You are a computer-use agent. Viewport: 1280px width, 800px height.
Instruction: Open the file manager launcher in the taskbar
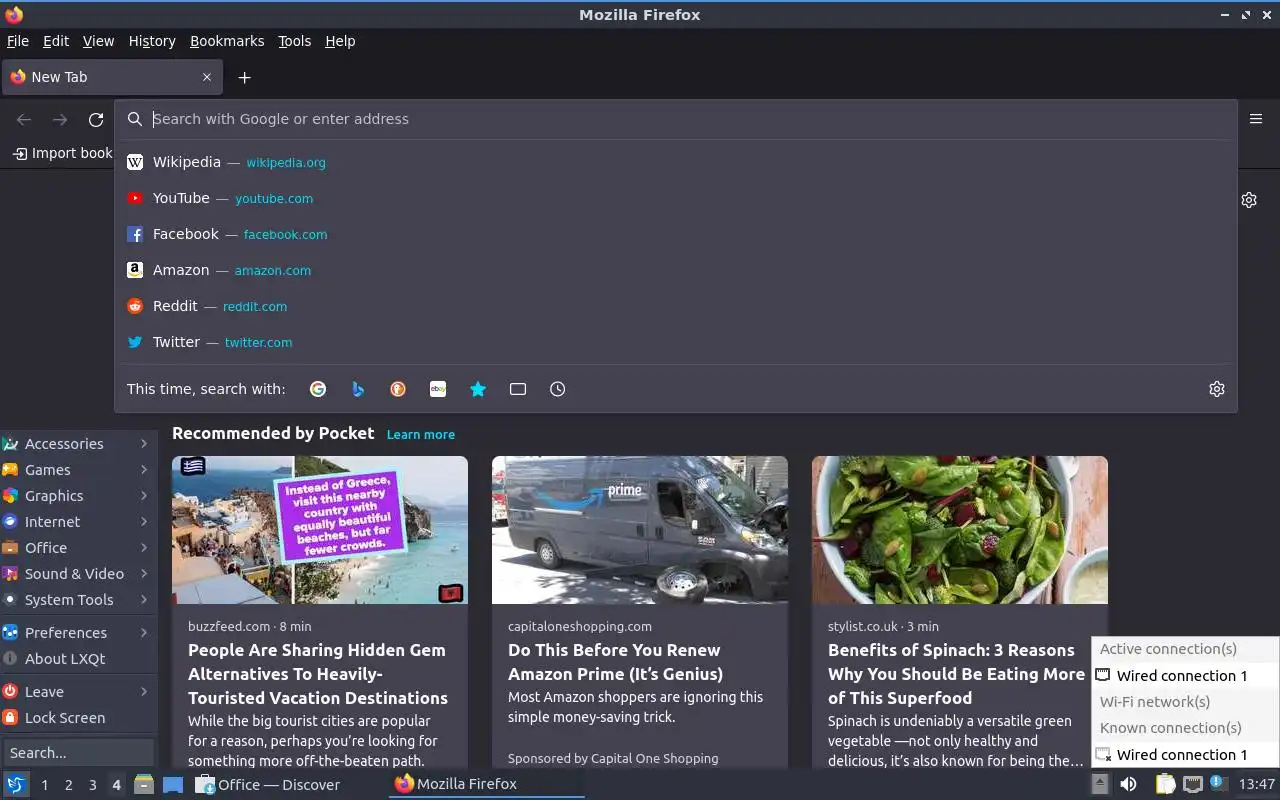[x=144, y=784]
